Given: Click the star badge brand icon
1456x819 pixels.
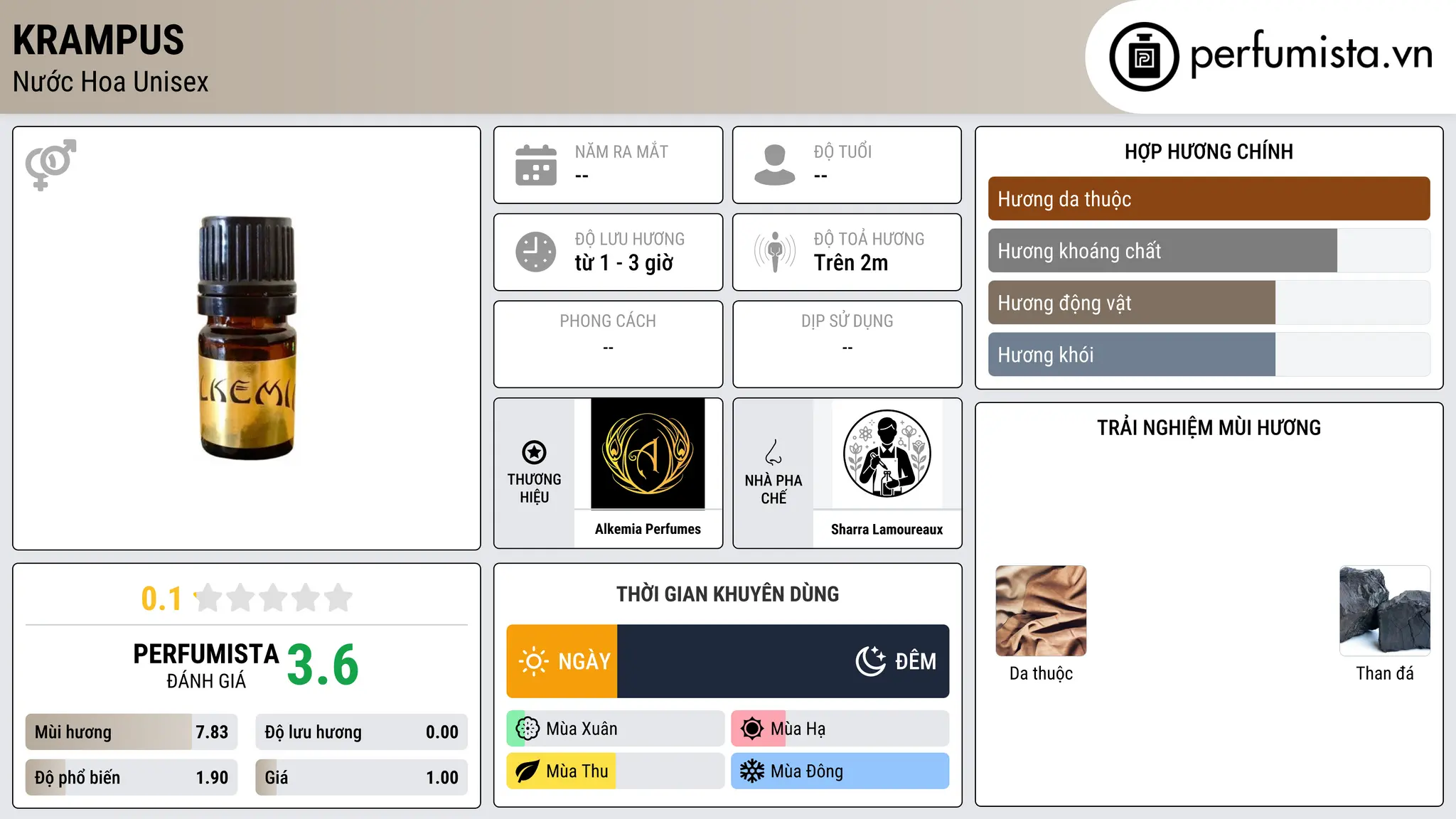Looking at the screenshot, I should tap(534, 452).
